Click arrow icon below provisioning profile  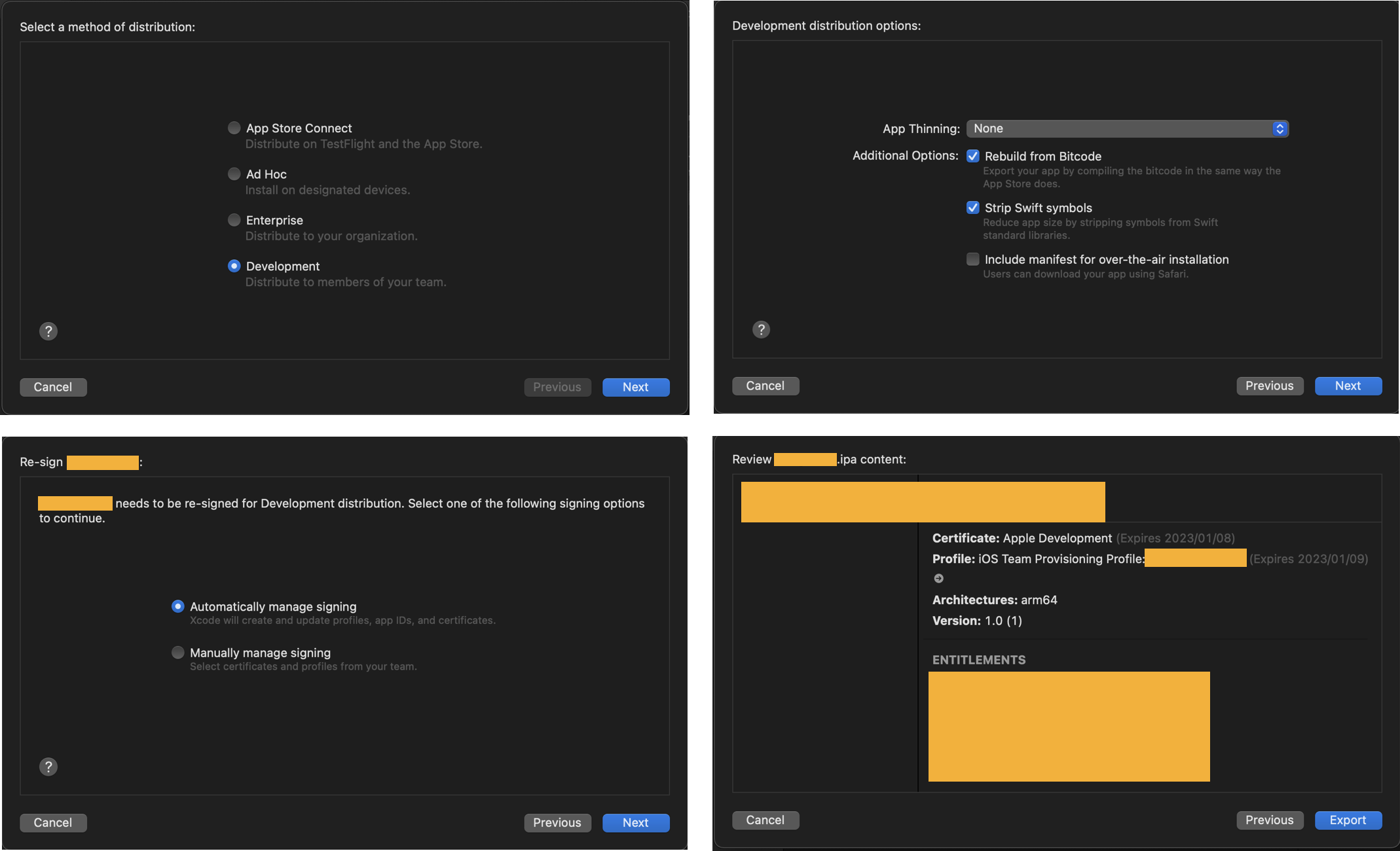click(938, 578)
